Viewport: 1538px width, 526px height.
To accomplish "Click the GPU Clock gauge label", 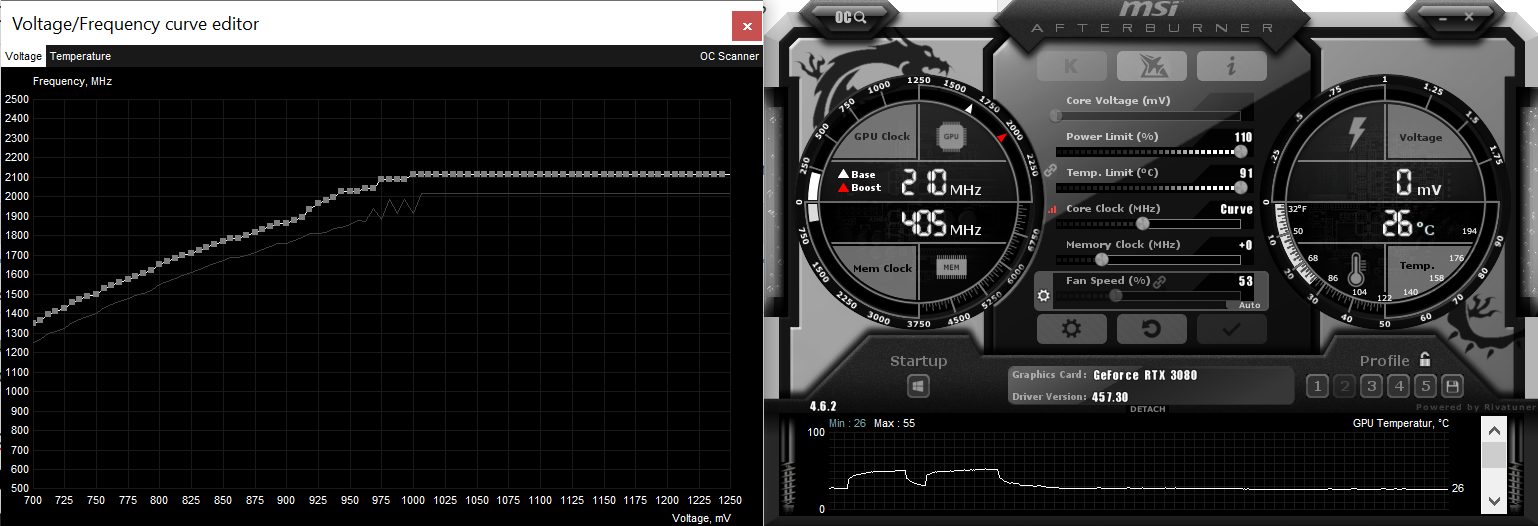I will click(x=882, y=136).
